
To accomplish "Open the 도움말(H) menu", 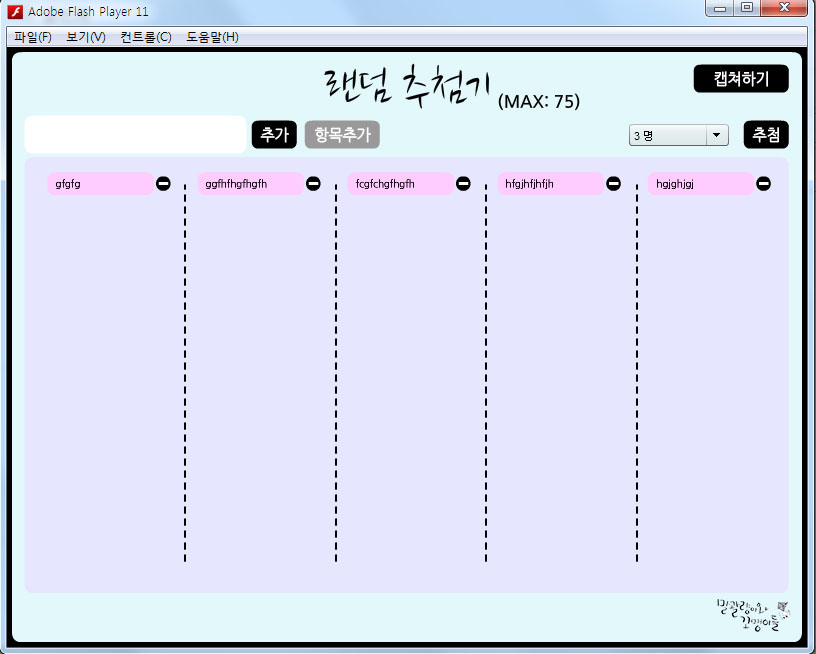I will click(212, 37).
